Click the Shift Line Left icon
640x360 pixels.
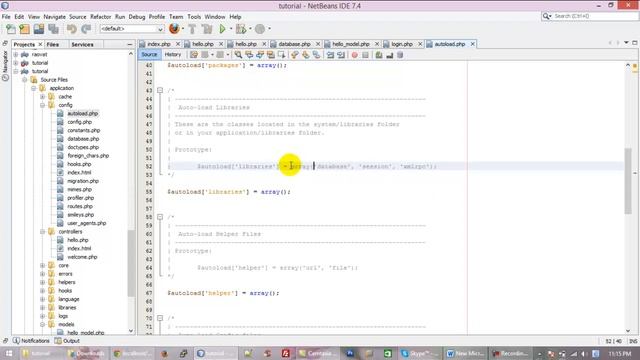point(330,55)
